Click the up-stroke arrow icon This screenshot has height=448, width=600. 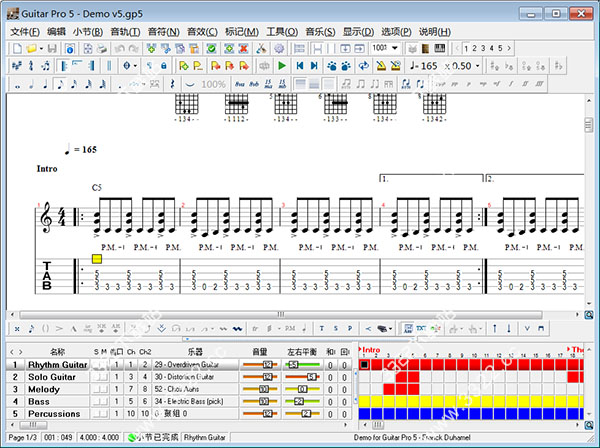tap(495, 328)
